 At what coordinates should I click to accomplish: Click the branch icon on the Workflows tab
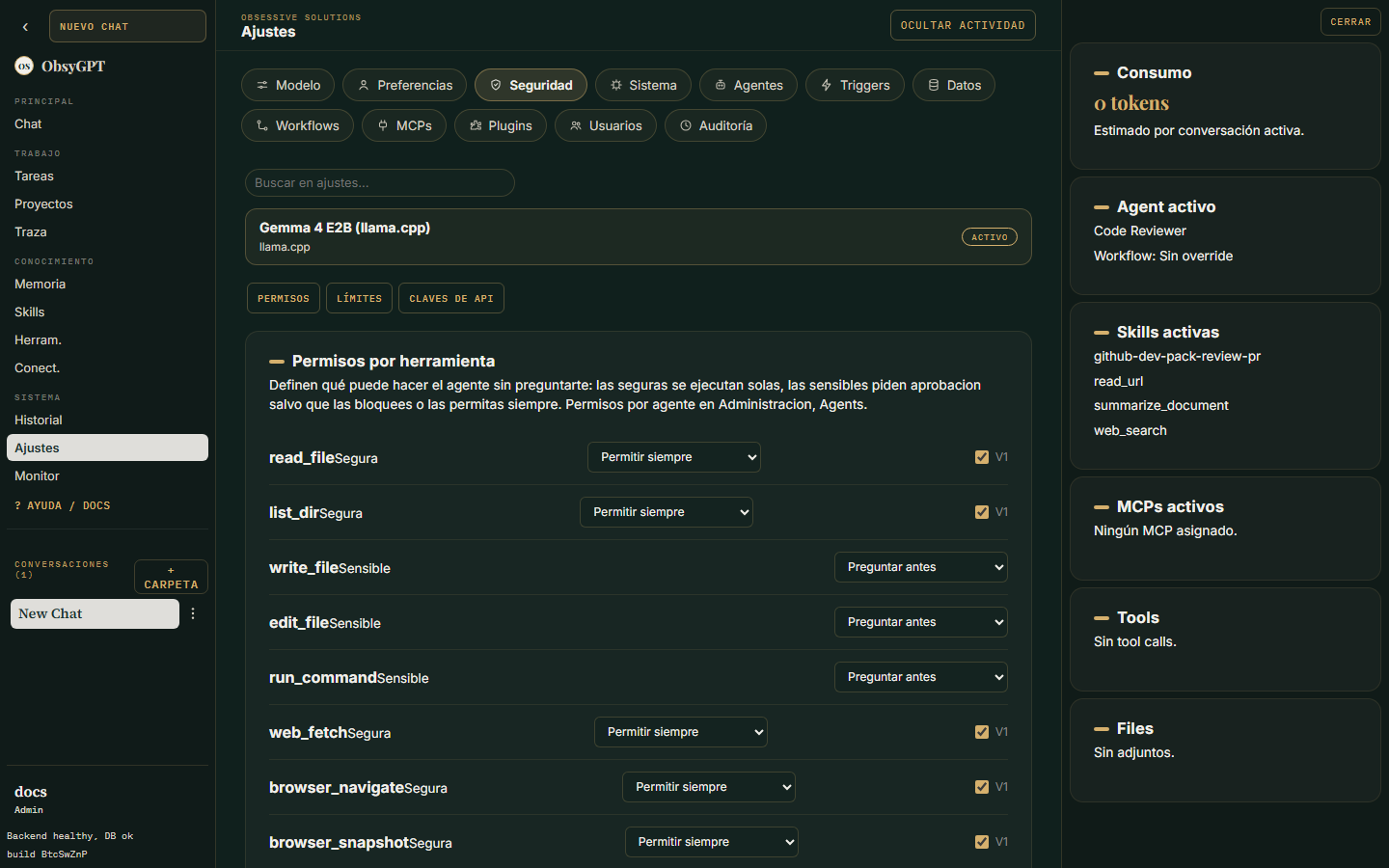(262, 125)
